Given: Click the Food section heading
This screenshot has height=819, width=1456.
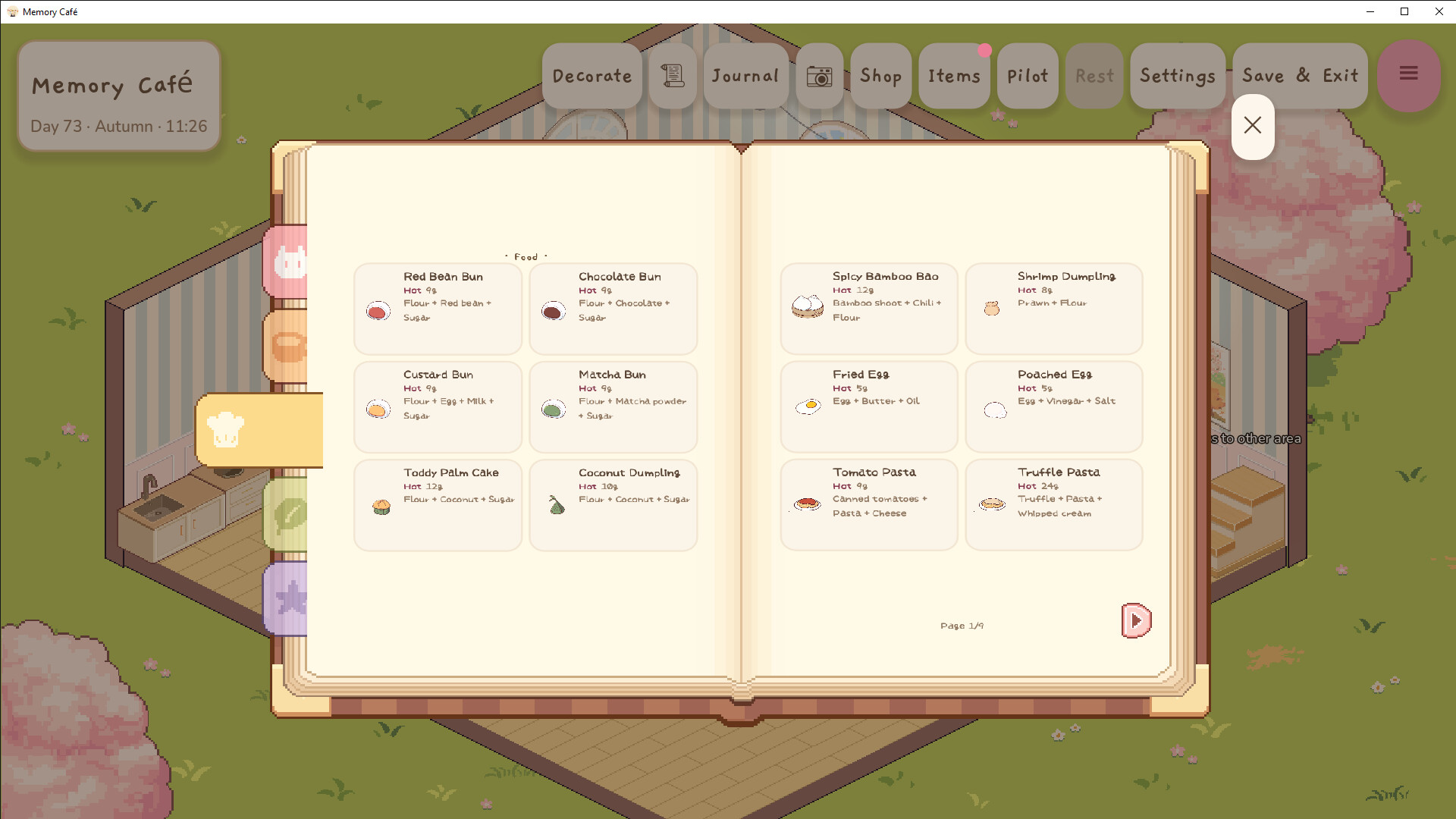Looking at the screenshot, I should [526, 257].
